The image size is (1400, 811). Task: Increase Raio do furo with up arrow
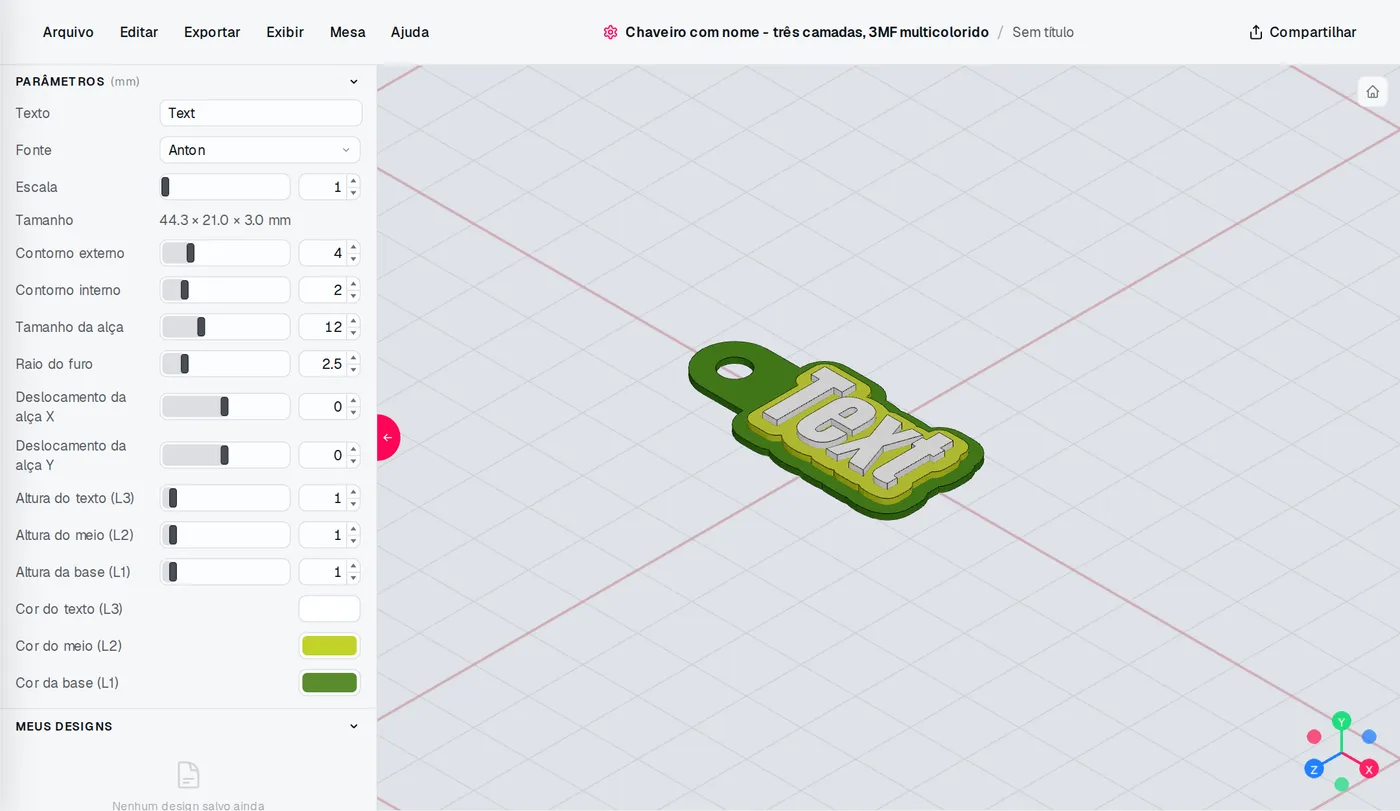(x=353, y=358)
